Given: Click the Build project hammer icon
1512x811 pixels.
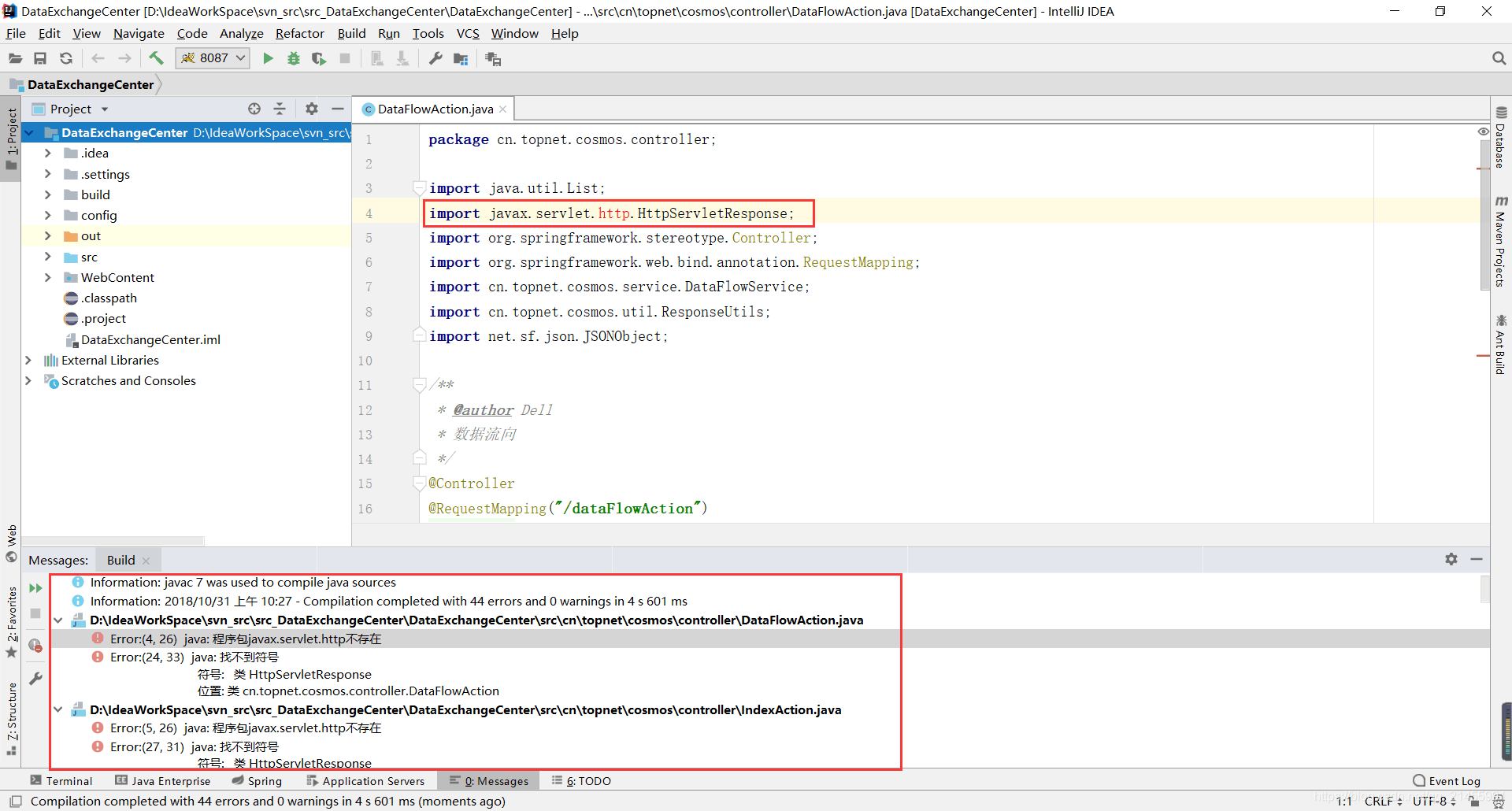Looking at the screenshot, I should coord(156,58).
